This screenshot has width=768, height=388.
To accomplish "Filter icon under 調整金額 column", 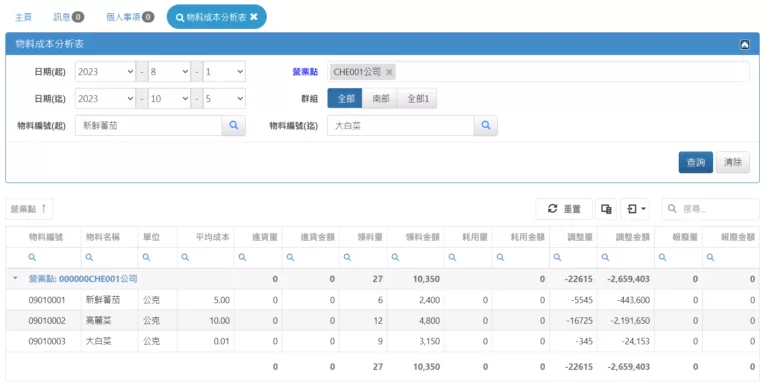I will point(605,257).
